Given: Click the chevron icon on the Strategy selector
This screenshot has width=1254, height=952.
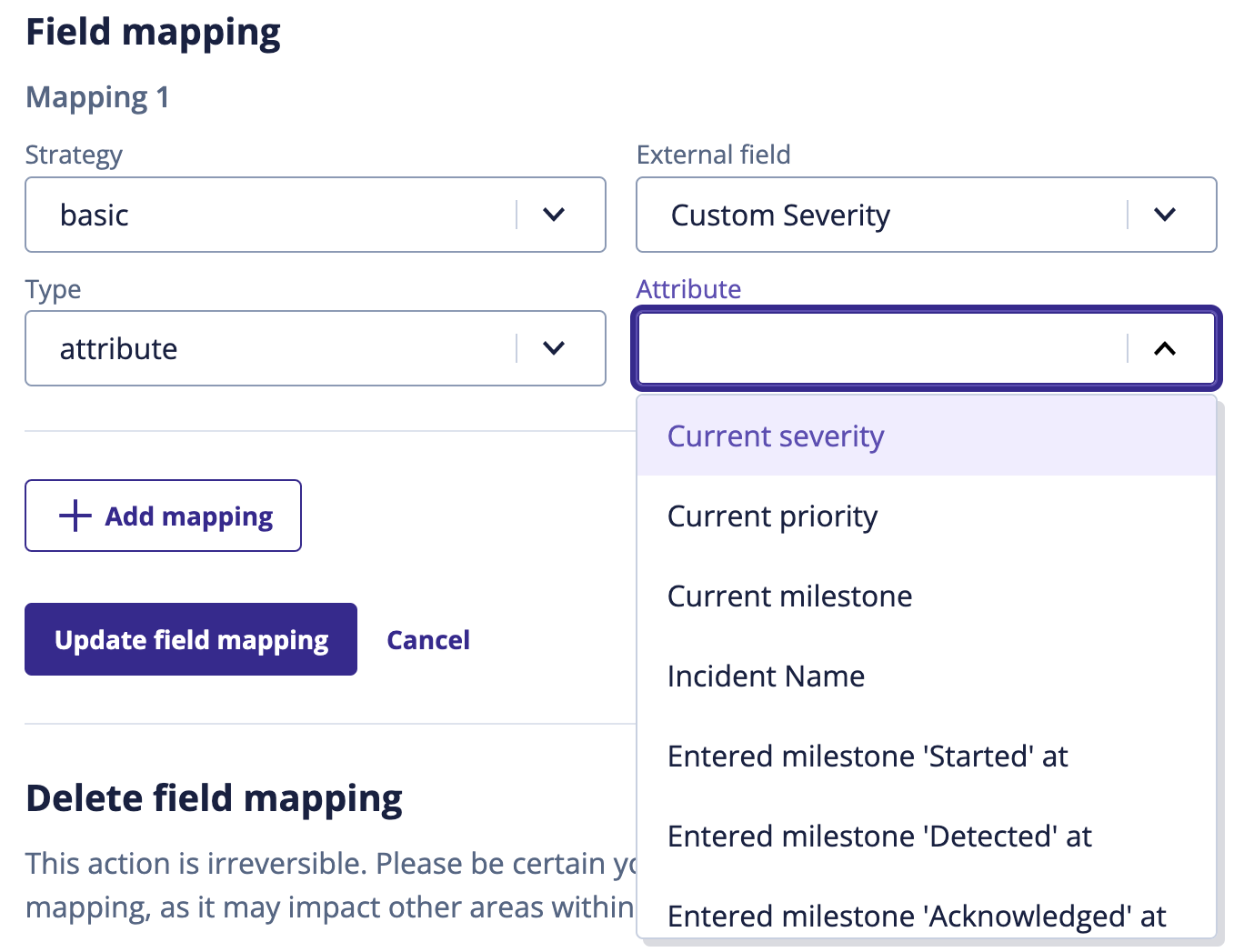Looking at the screenshot, I should [x=555, y=215].
